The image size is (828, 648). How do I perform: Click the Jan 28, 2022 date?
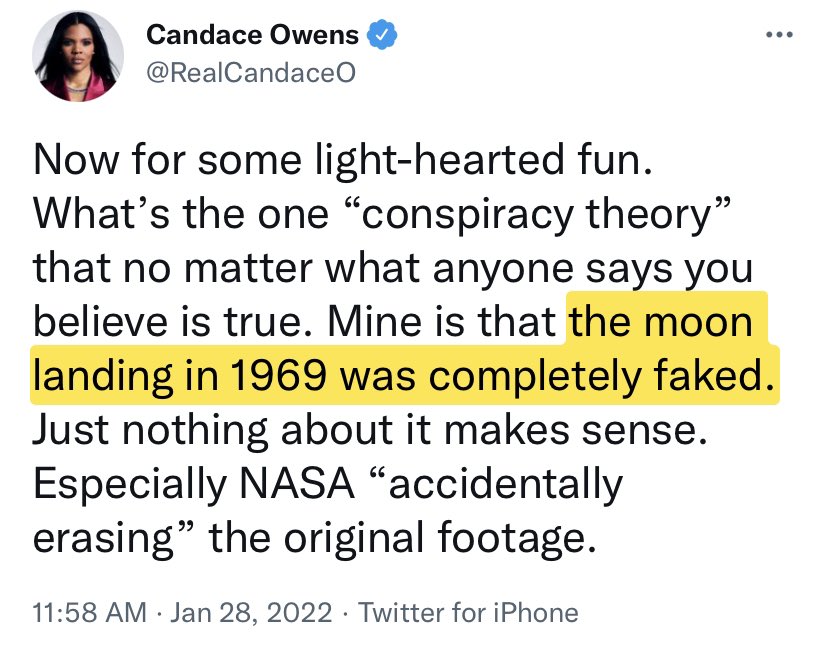(251, 613)
